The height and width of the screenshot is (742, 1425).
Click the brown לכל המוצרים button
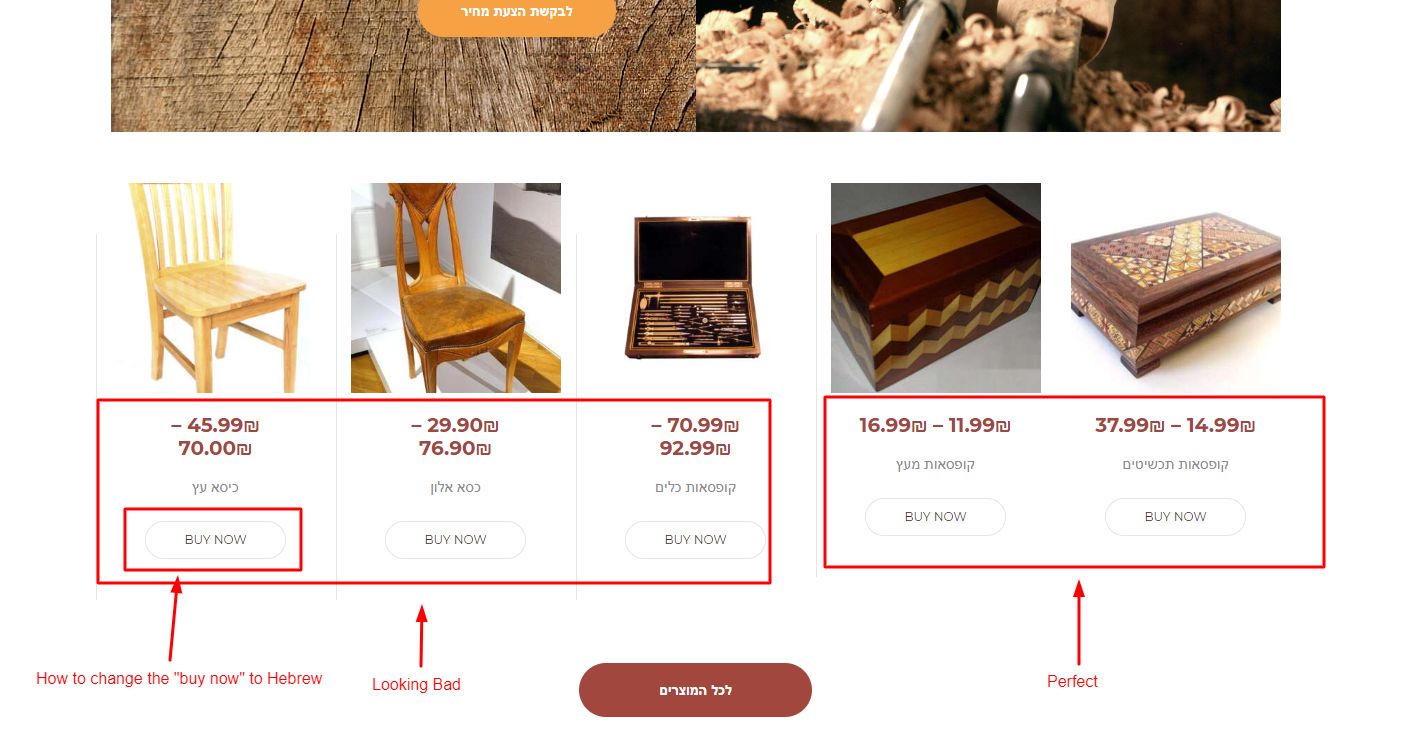tap(695, 690)
